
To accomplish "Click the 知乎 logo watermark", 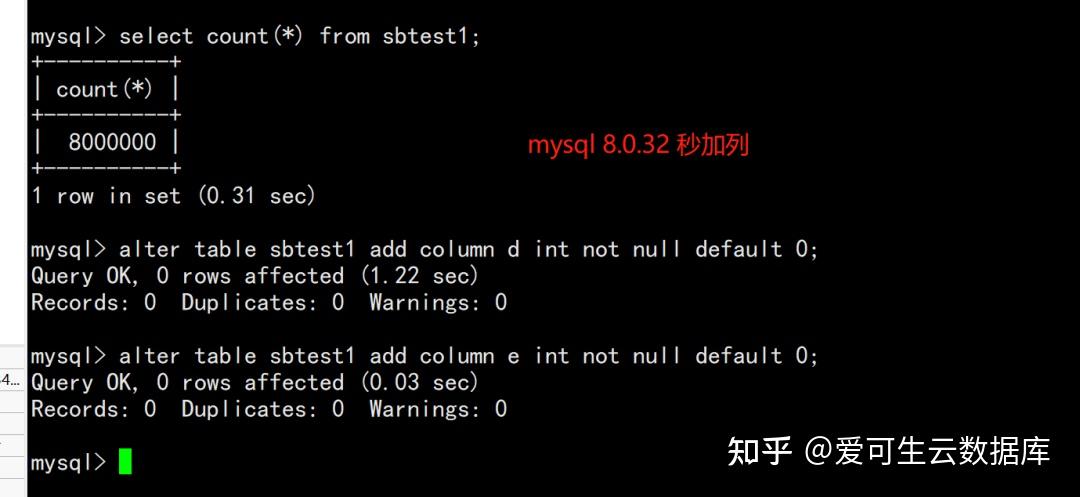I will pos(760,451).
